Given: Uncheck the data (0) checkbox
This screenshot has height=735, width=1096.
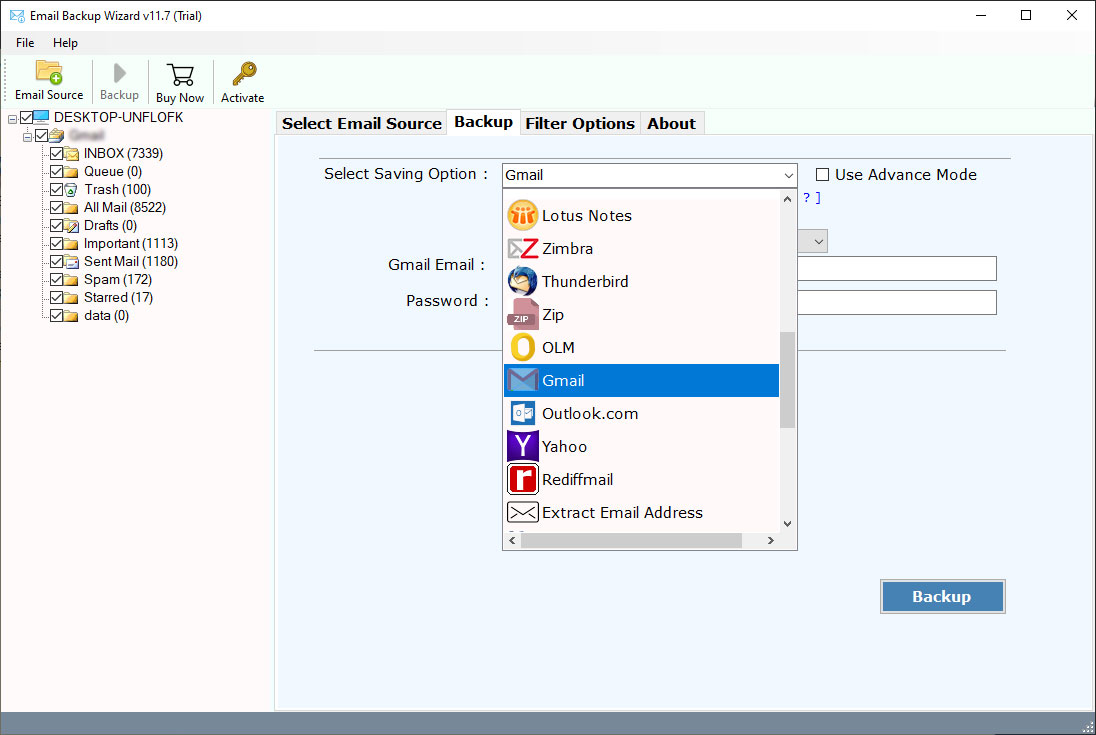Looking at the screenshot, I should (x=57, y=316).
